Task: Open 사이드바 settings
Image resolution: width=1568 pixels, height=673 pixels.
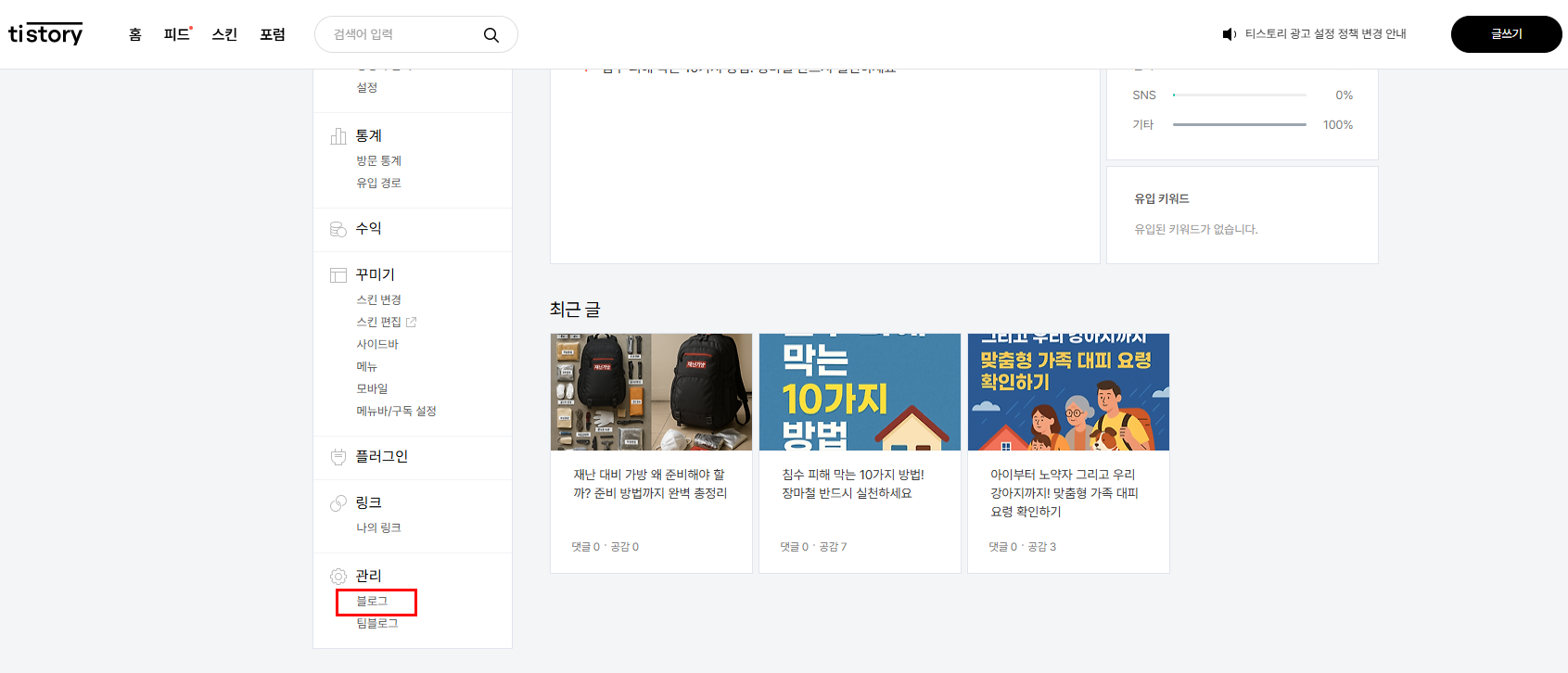Action: tap(377, 345)
